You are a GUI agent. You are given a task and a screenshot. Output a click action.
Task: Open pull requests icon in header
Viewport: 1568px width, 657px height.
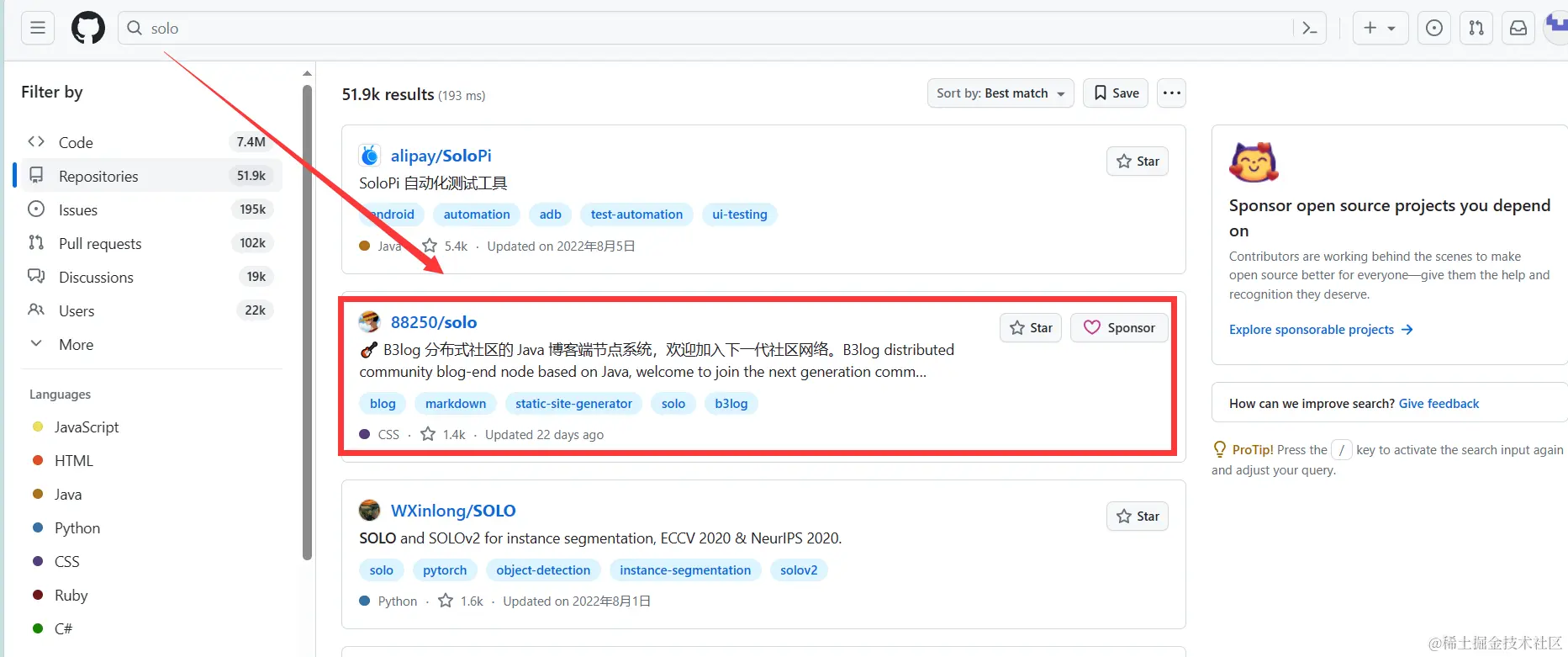(x=1476, y=28)
